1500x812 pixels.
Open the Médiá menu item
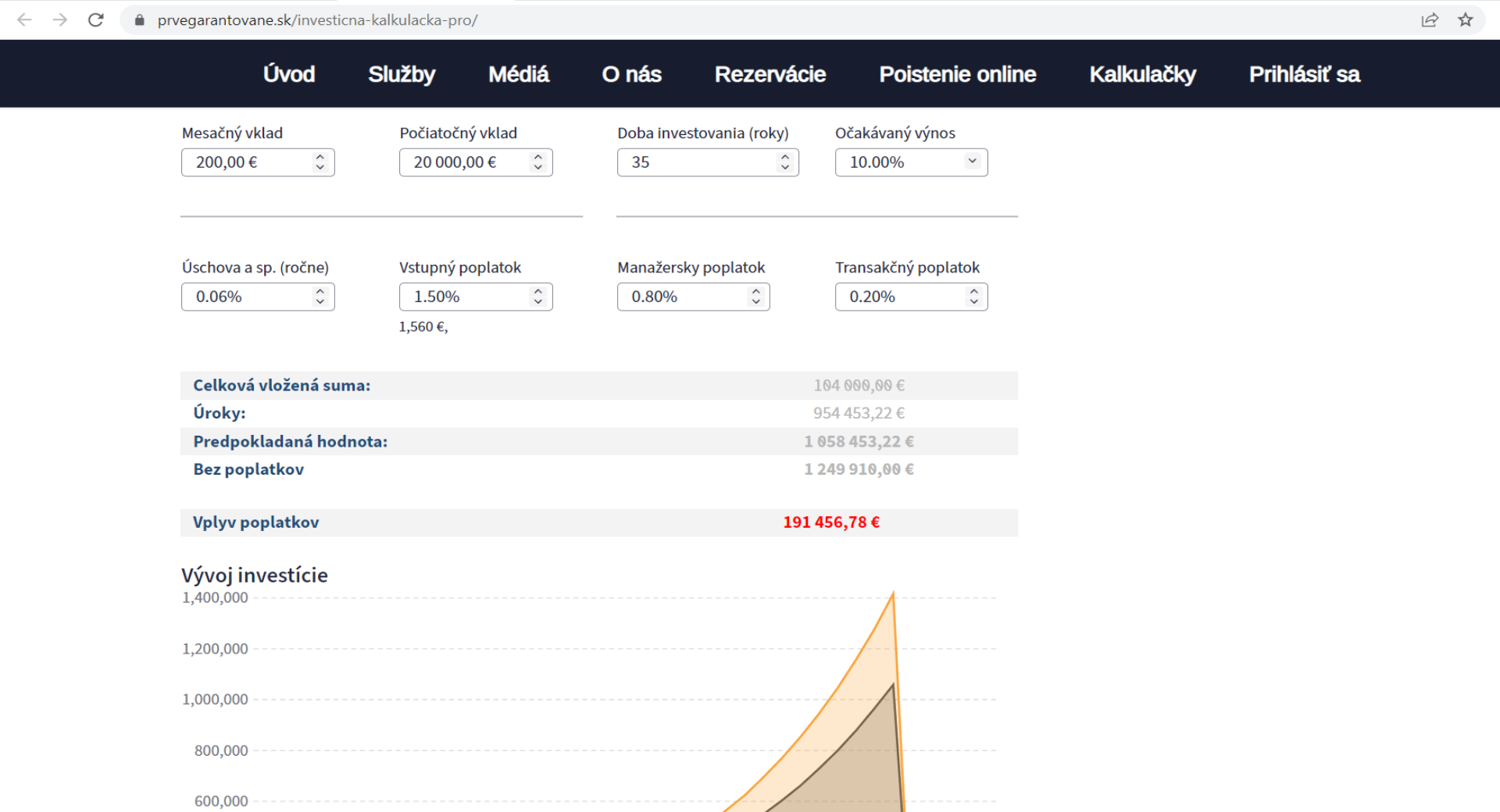click(x=519, y=74)
